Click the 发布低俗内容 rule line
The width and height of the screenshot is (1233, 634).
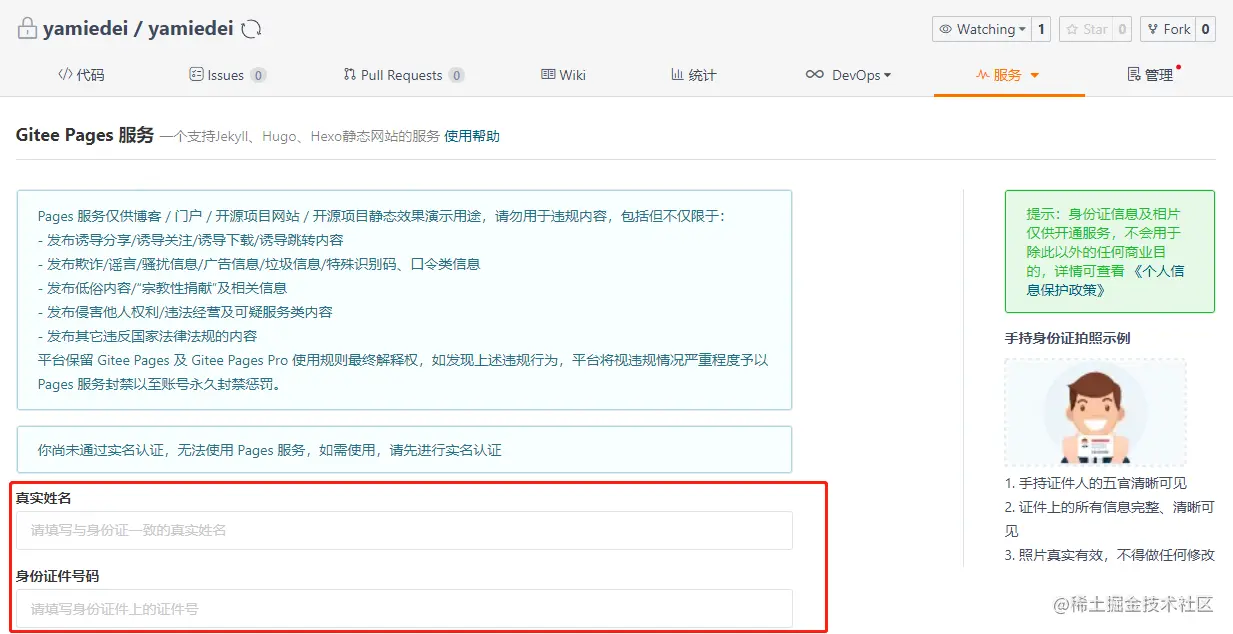point(162,288)
